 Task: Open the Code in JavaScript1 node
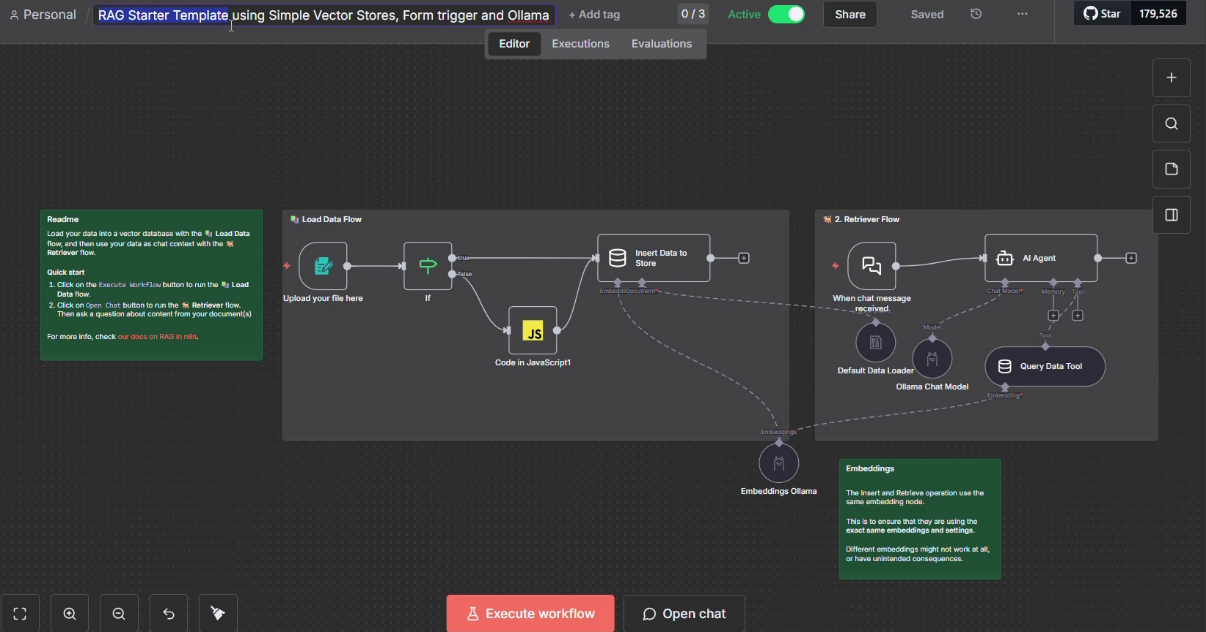[533, 331]
